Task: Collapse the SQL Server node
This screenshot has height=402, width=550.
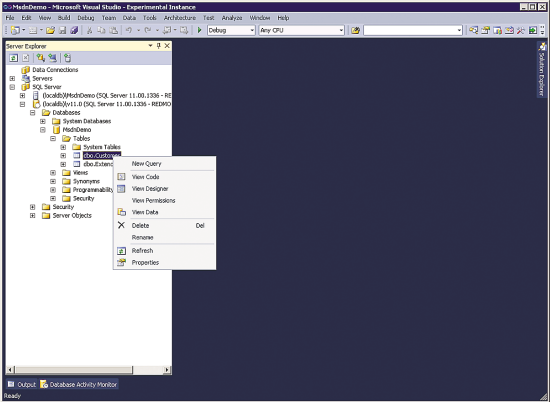Action: click(12, 87)
